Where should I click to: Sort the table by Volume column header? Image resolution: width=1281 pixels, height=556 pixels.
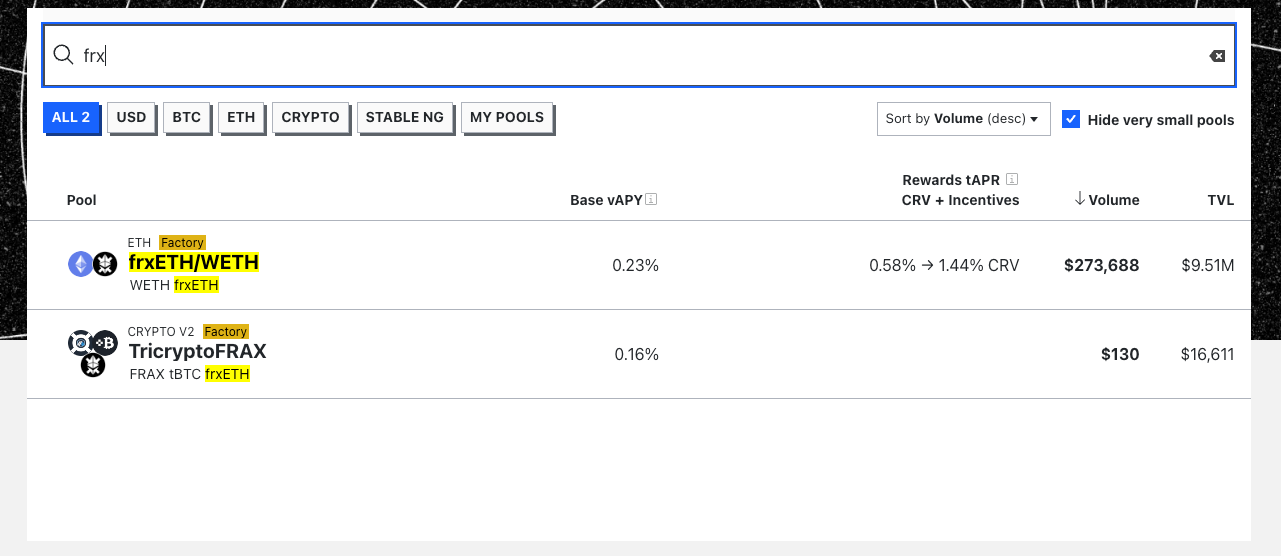click(x=1107, y=200)
